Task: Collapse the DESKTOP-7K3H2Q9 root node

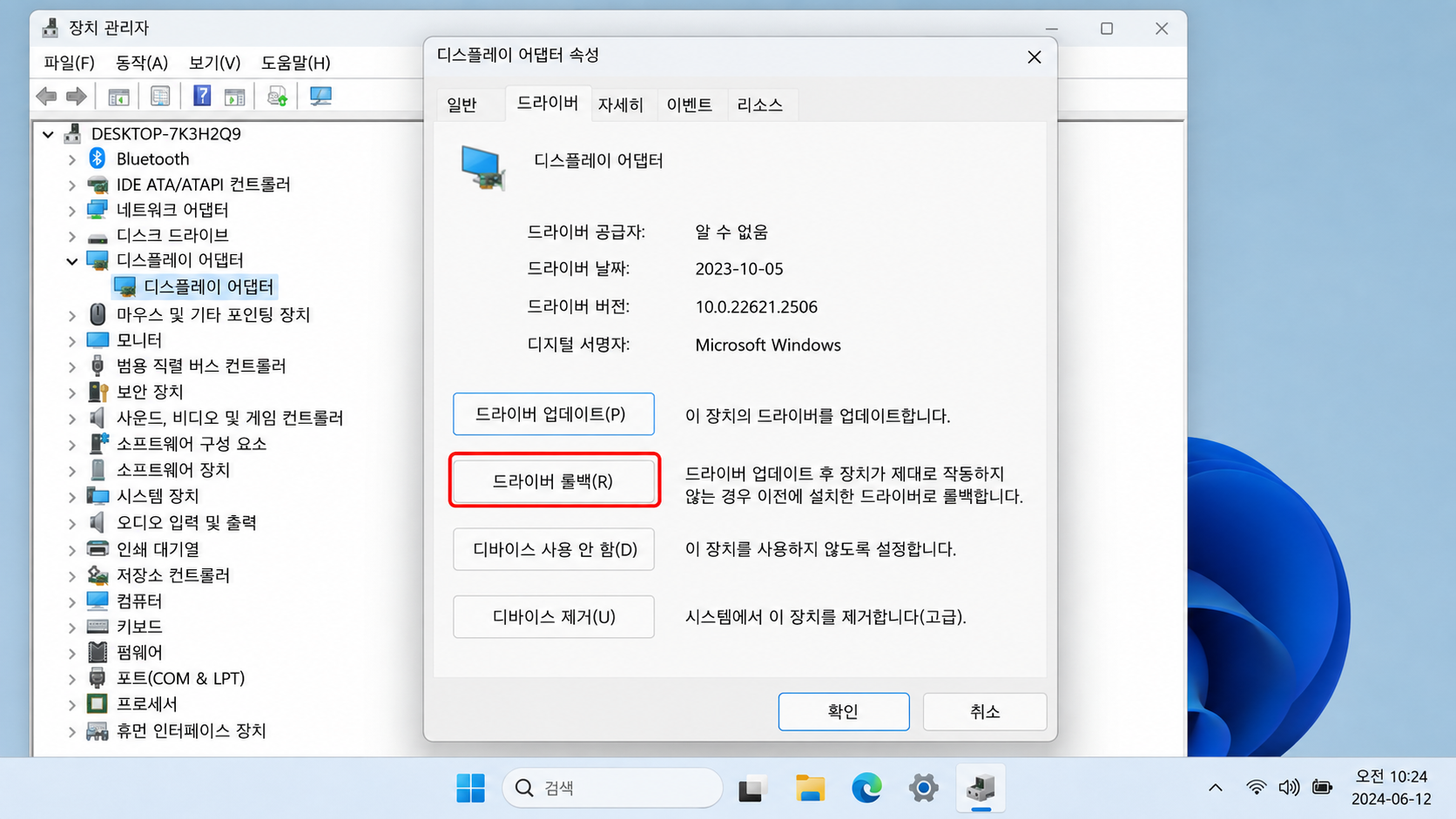Action: [49, 134]
